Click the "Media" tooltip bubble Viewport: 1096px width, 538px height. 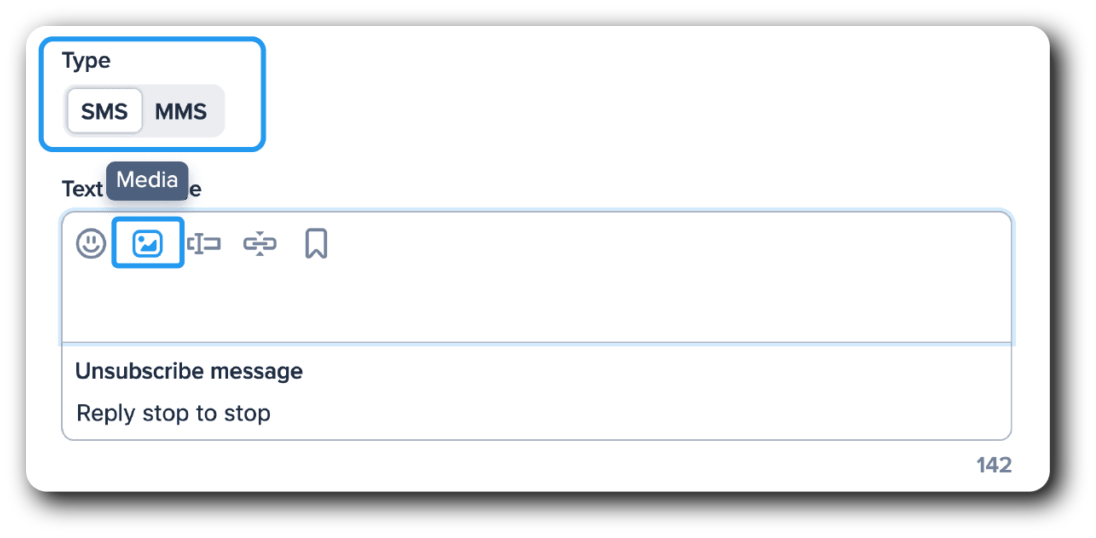(147, 181)
